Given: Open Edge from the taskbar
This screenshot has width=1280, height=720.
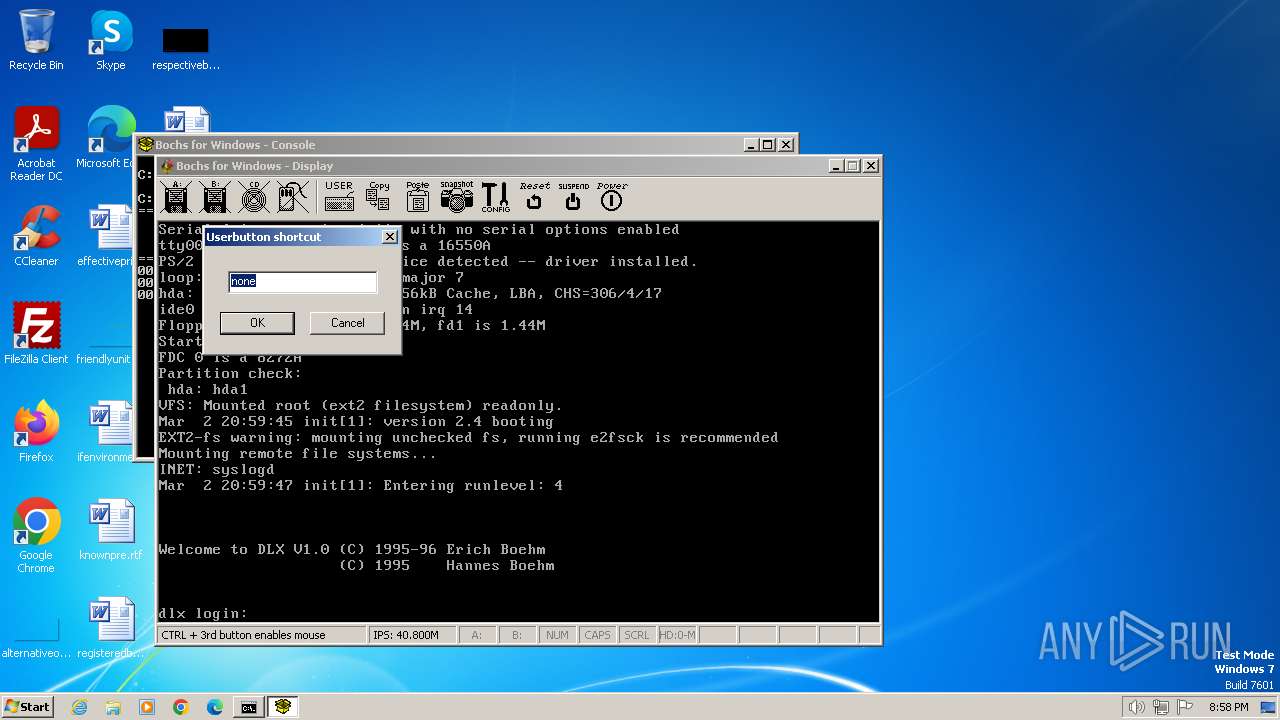Looking at the screenshot, I should point(215,707).
